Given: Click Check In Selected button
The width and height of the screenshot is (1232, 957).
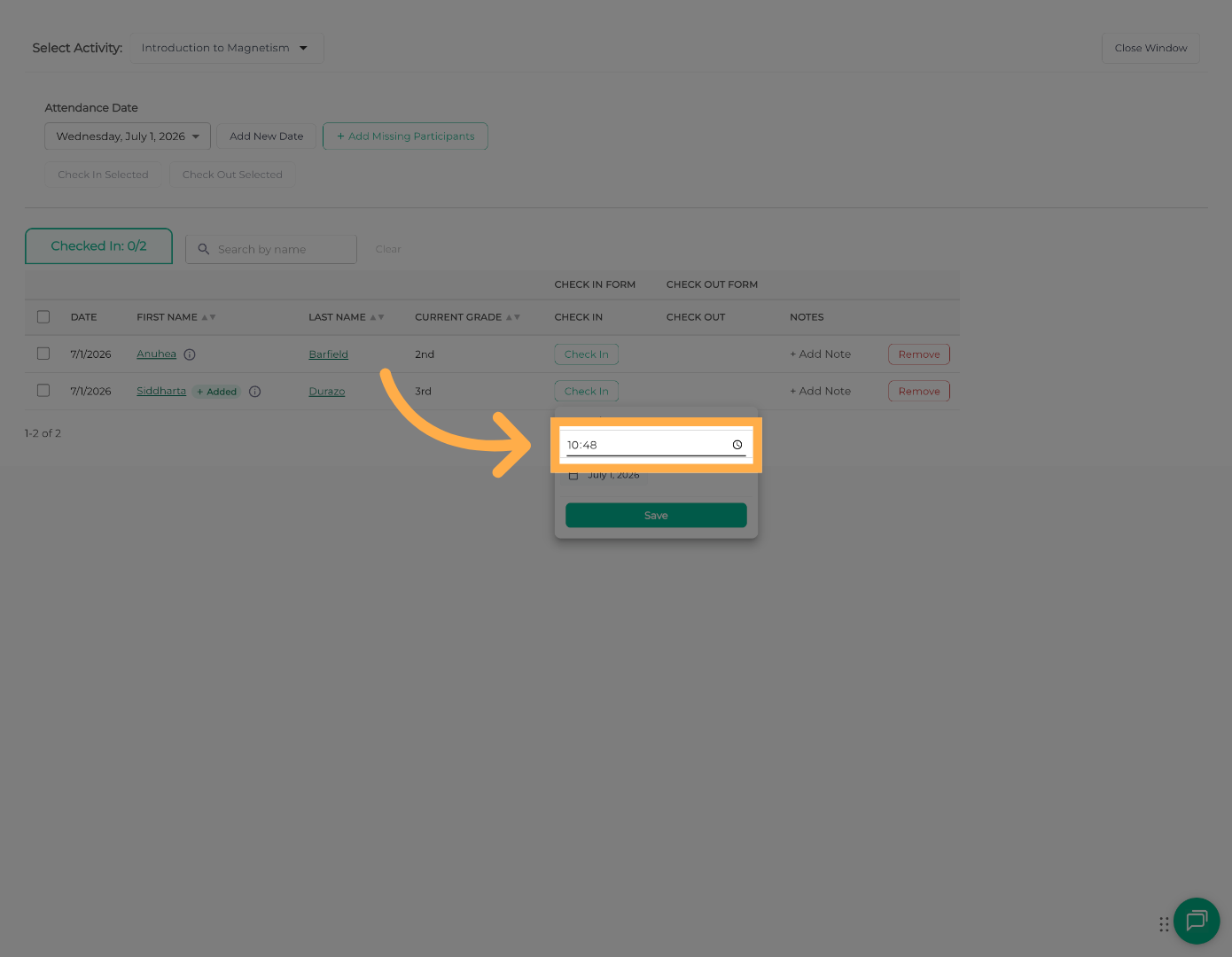Looking at the screenshot, I should pyautogui.click(x=103, y=175).
